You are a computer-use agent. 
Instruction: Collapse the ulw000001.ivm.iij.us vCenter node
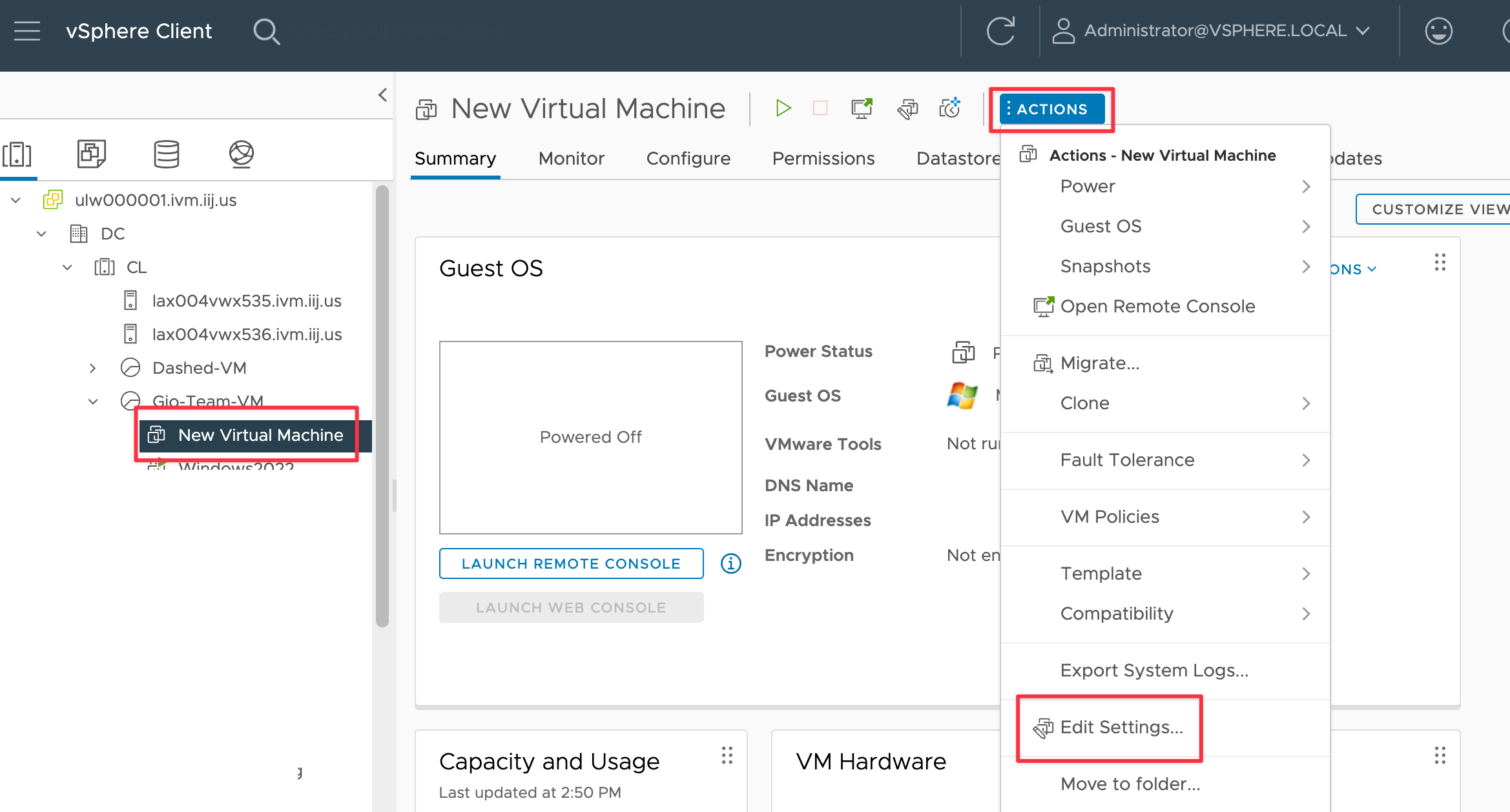(16, 200)
